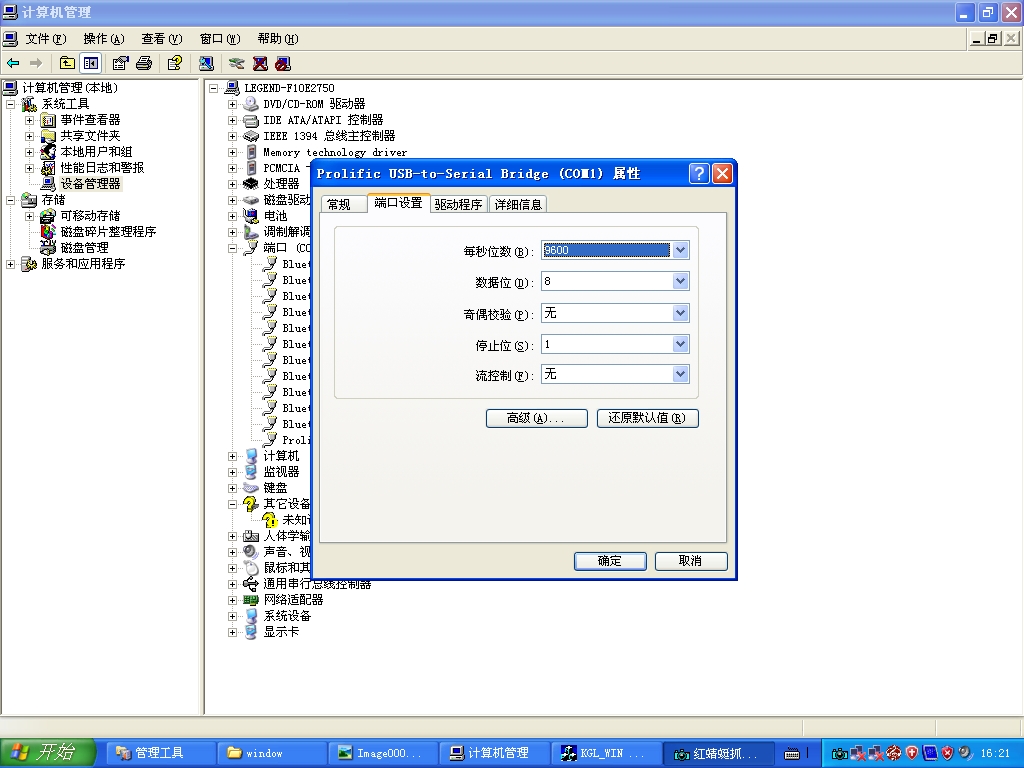
Task: Open the 停止位 stop bits dropdown
Action: 680,344
